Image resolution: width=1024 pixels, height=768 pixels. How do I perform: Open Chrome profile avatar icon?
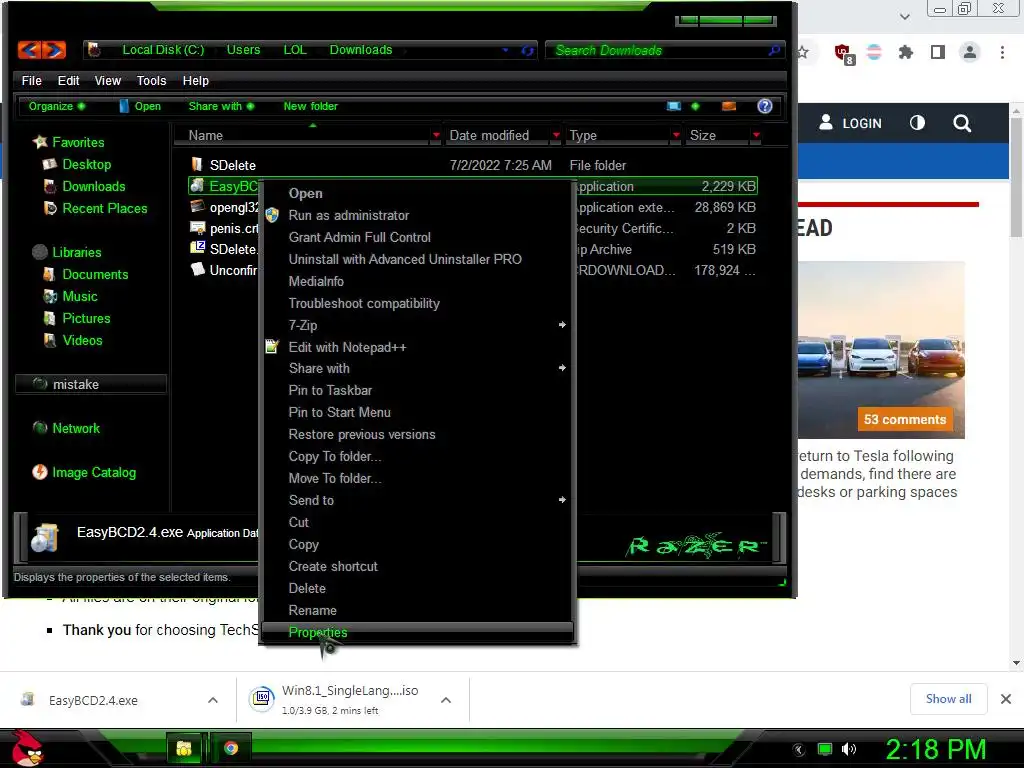click(x=970, y=52)
